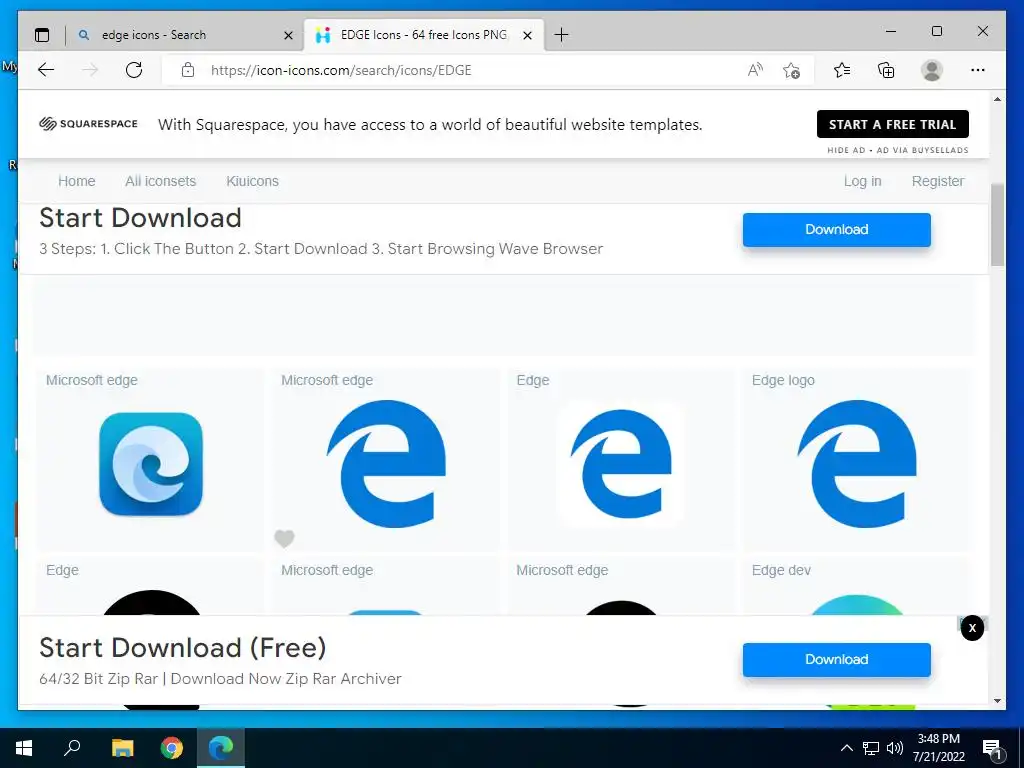Click Start Download (Free) heading

(x=182, y=648)
